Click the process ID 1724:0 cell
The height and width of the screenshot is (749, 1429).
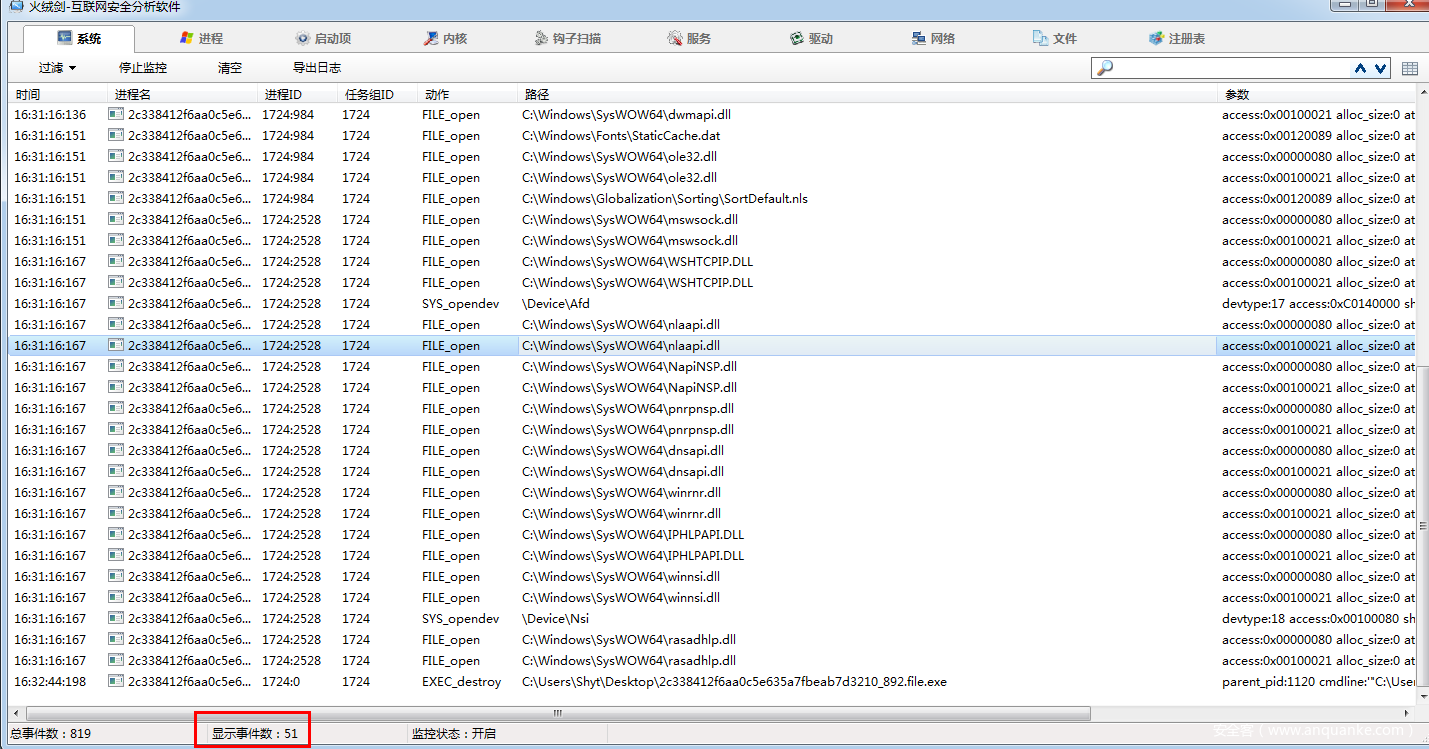click(281, 682)
